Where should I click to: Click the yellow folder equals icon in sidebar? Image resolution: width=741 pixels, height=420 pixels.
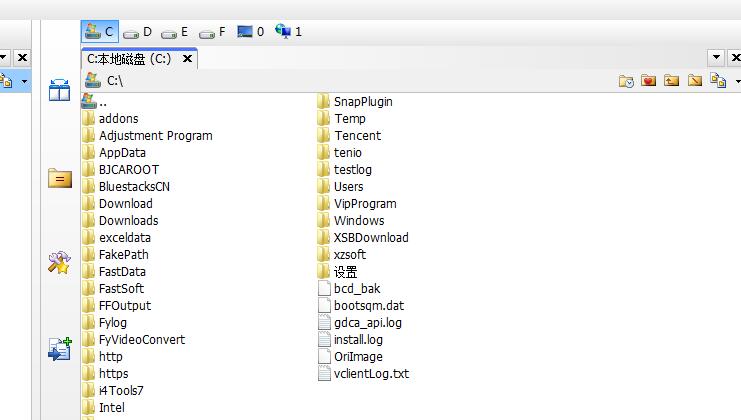click(60, 178)
